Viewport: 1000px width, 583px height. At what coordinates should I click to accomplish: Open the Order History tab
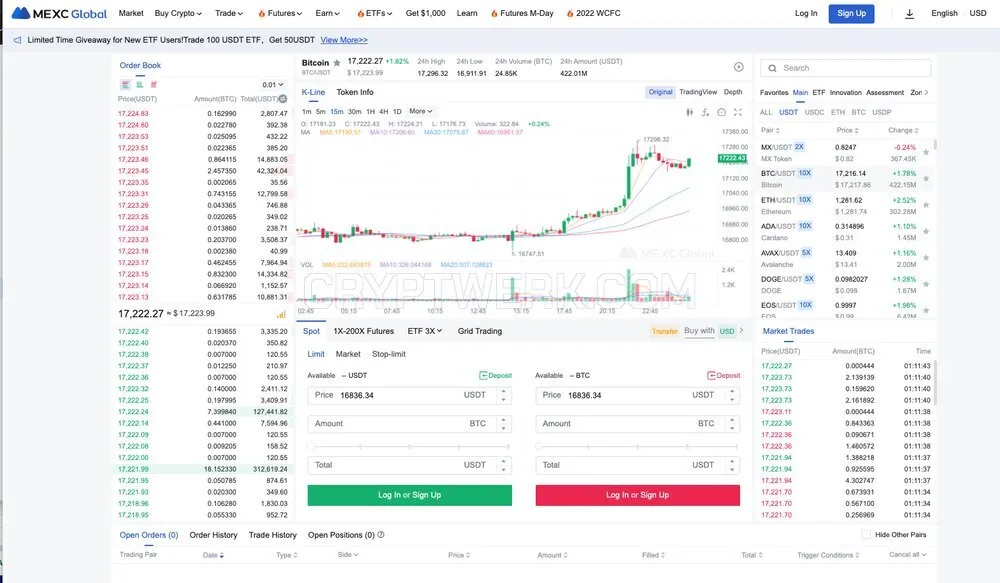click(213, 535)
